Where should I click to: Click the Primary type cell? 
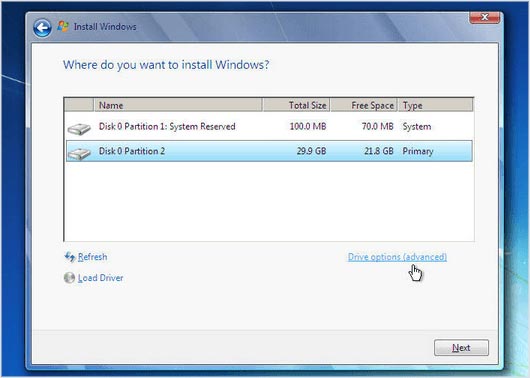coord(418,151)
